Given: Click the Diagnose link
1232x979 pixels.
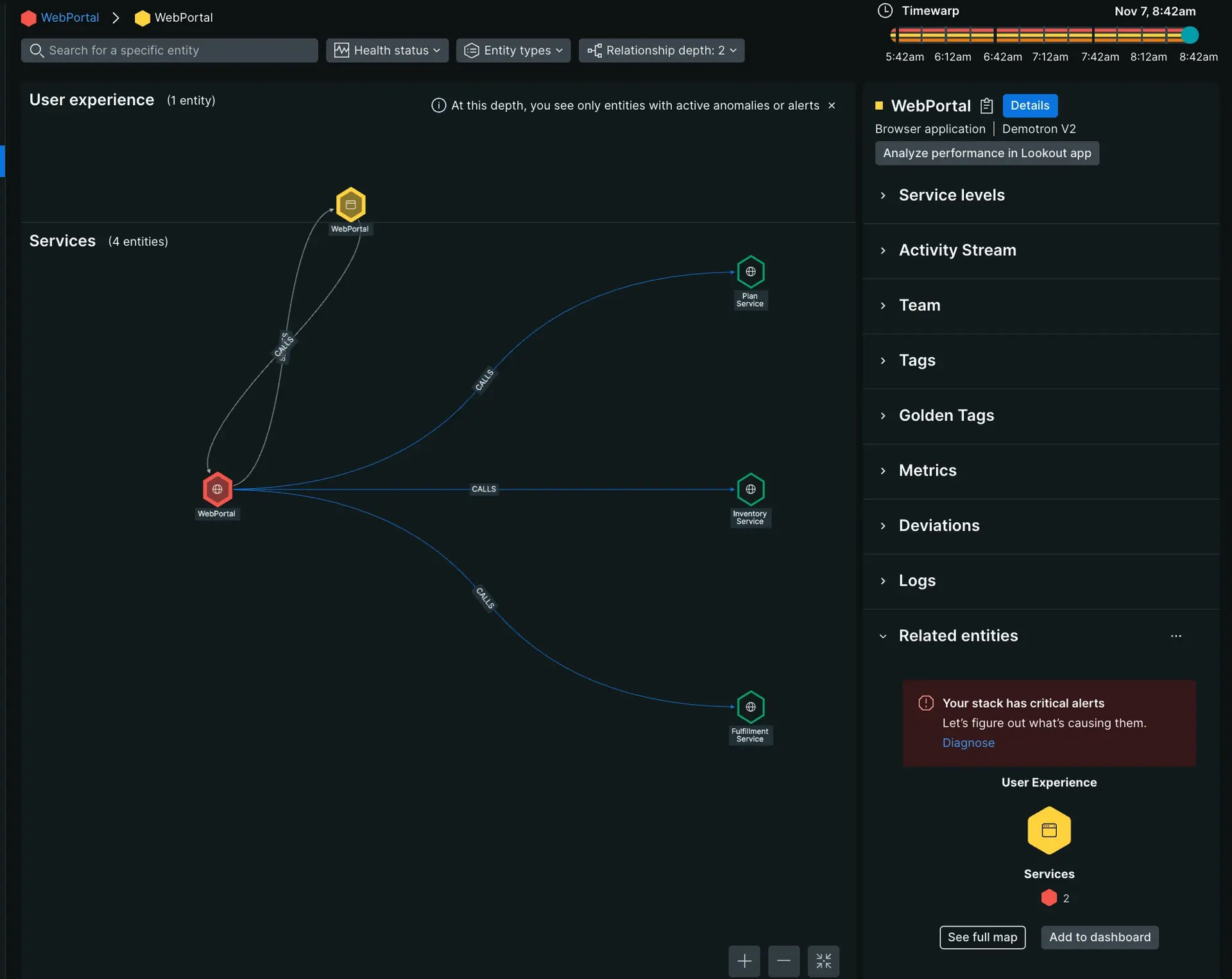Looking at the screenshot, I should [968, 742].
